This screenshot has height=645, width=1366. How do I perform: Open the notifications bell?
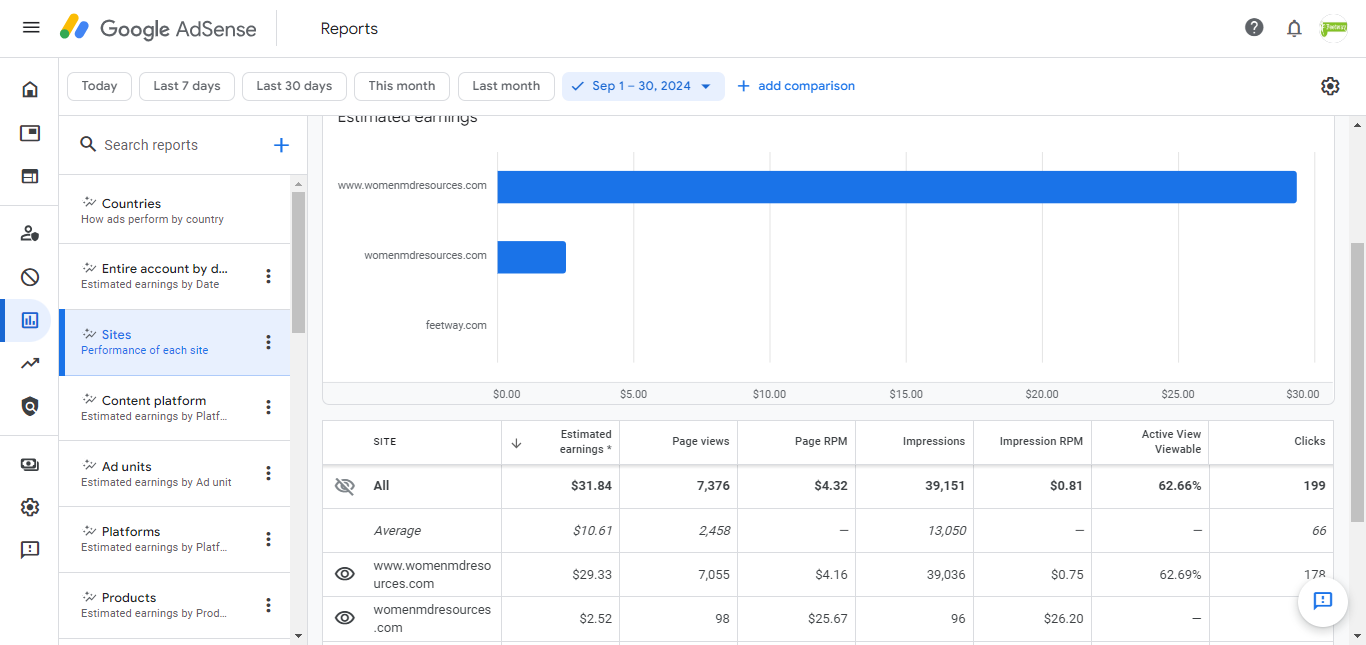coord(1294,28)
